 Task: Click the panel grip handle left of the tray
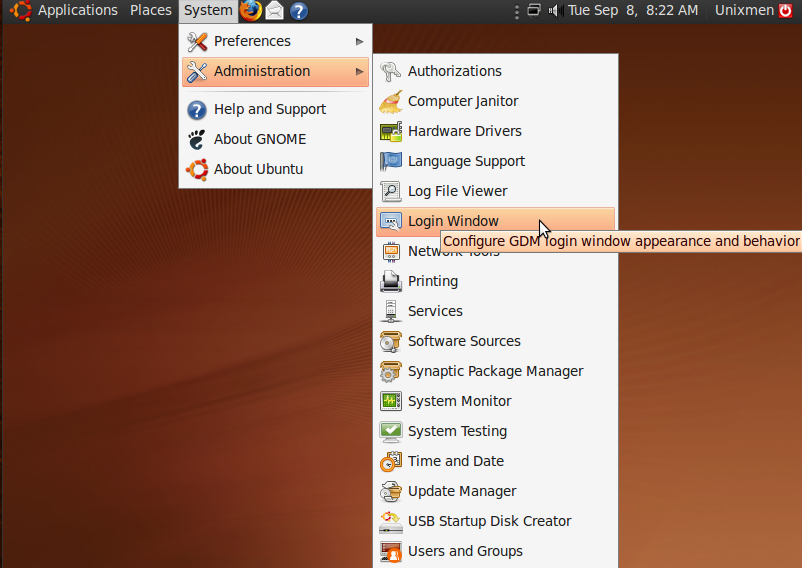(517, 11)
